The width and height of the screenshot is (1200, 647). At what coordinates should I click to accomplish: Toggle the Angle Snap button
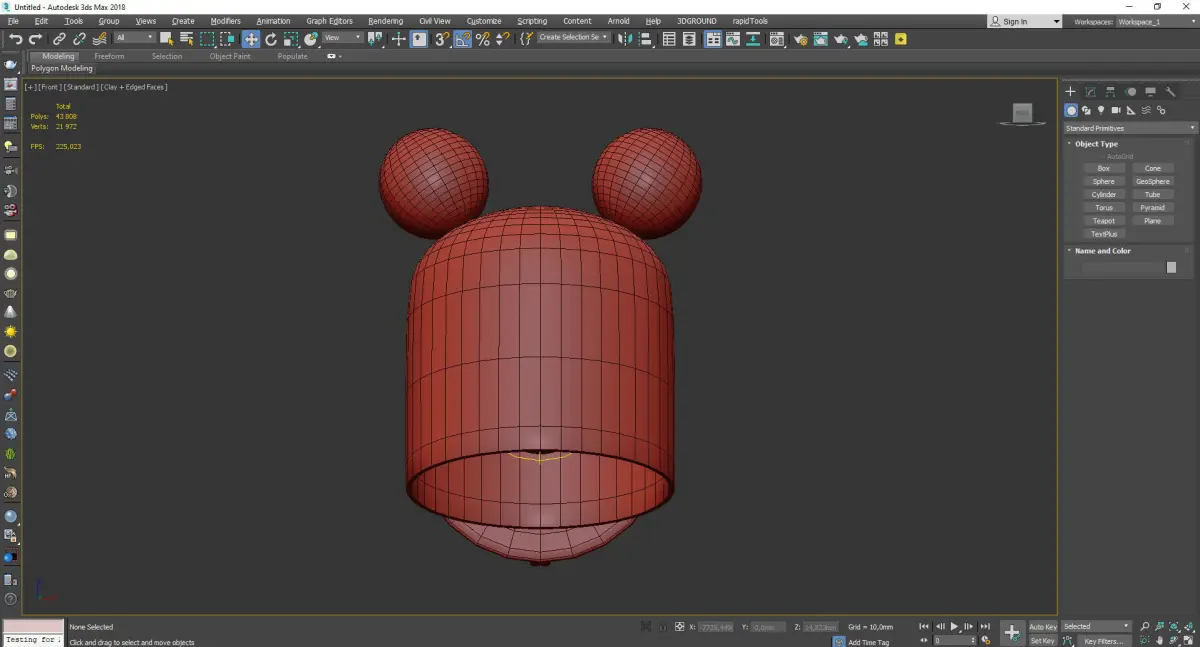coord(463,39)
